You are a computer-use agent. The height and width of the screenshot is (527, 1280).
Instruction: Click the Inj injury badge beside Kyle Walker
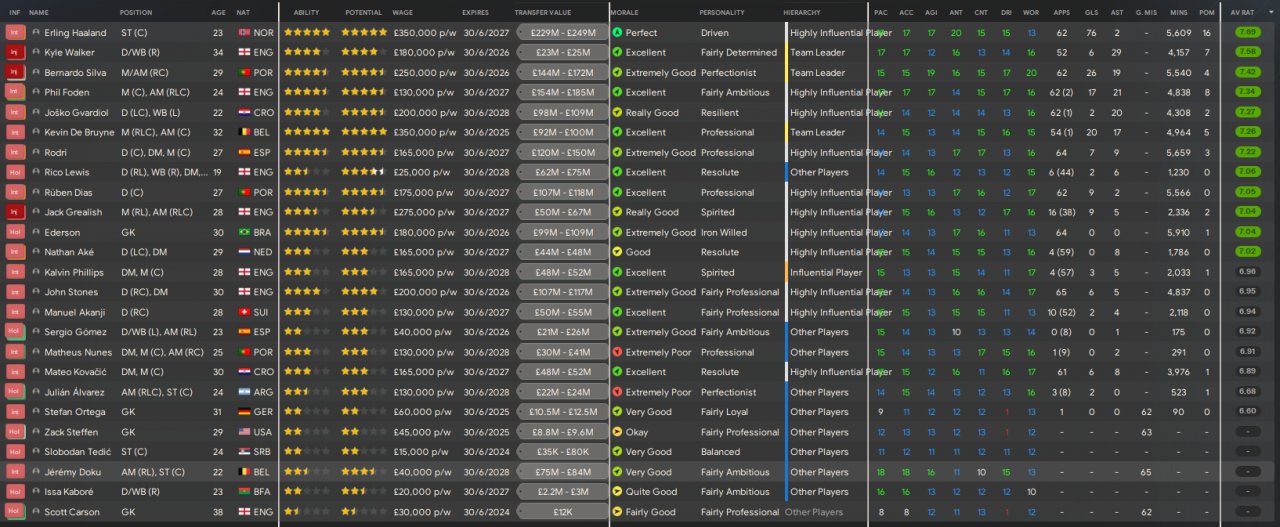[x=14, y=52]
